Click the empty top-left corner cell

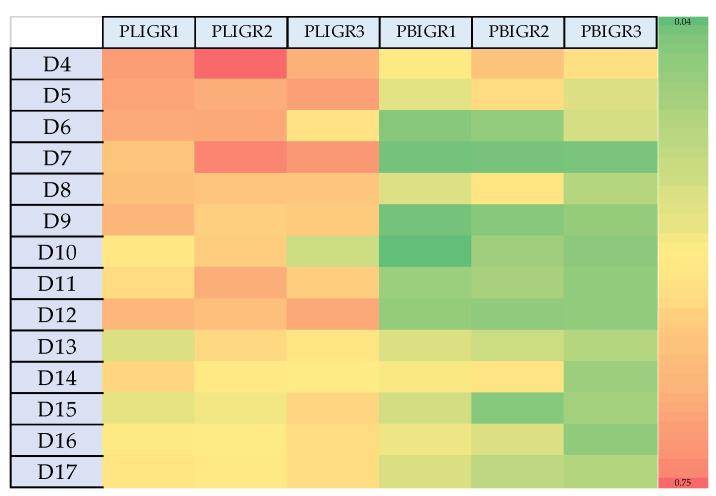point(56,32)
